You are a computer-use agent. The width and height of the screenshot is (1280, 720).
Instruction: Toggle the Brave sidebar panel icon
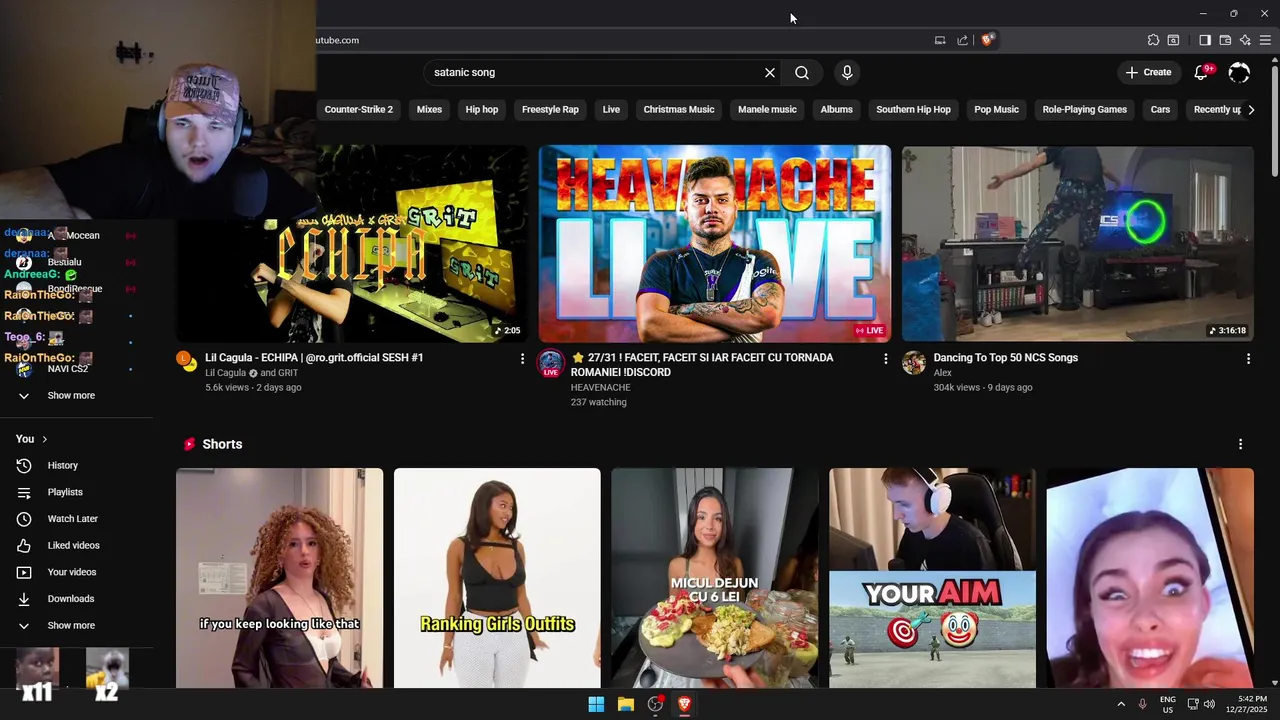coord(1205,40)
